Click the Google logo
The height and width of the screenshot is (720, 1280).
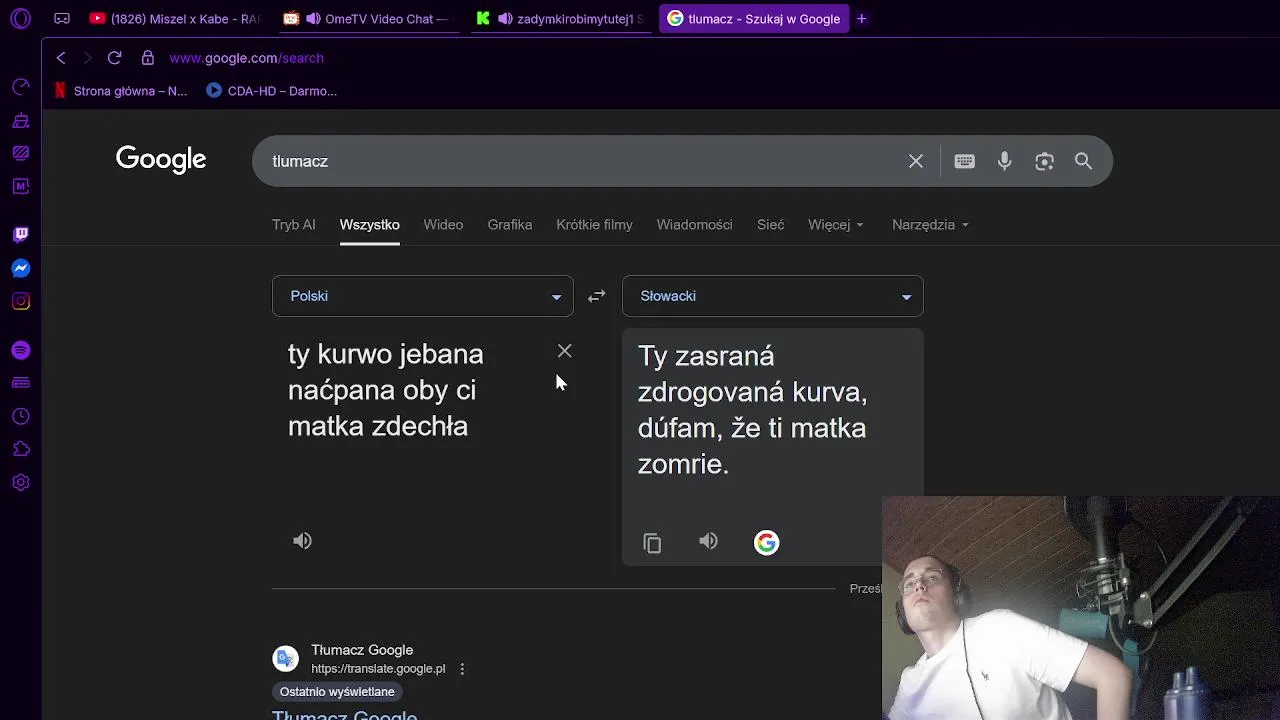click(161, 160)
